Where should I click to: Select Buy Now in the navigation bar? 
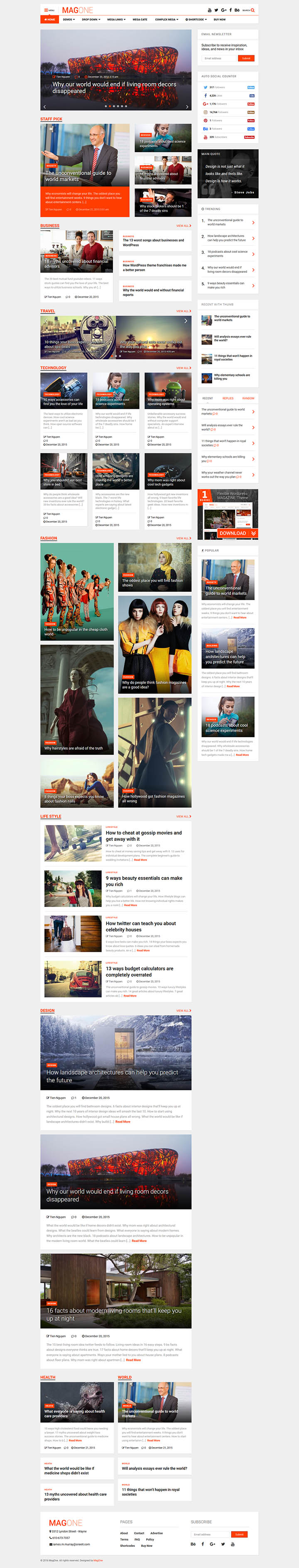(x=219, y=20)
